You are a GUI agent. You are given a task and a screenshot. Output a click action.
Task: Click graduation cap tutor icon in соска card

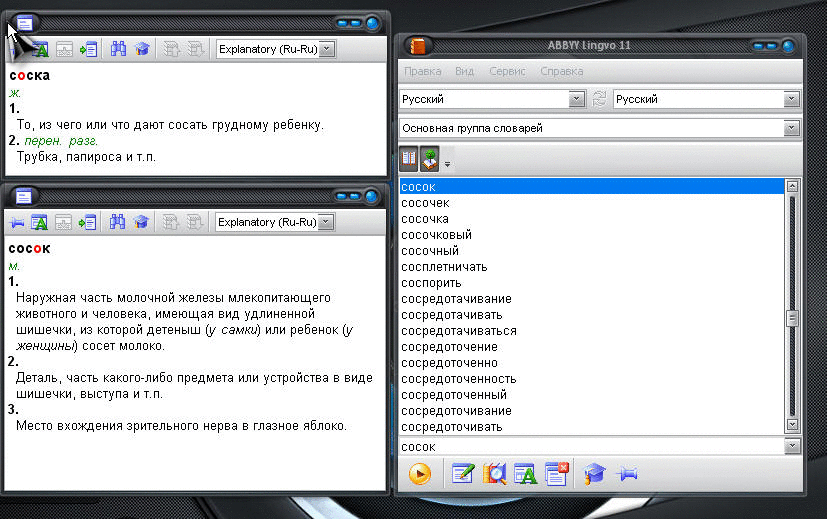[142, 49]
